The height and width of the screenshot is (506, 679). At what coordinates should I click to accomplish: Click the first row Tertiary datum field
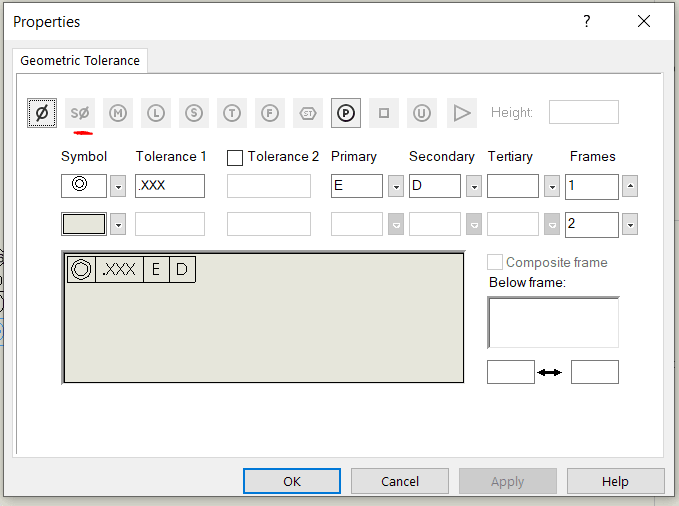513,186
